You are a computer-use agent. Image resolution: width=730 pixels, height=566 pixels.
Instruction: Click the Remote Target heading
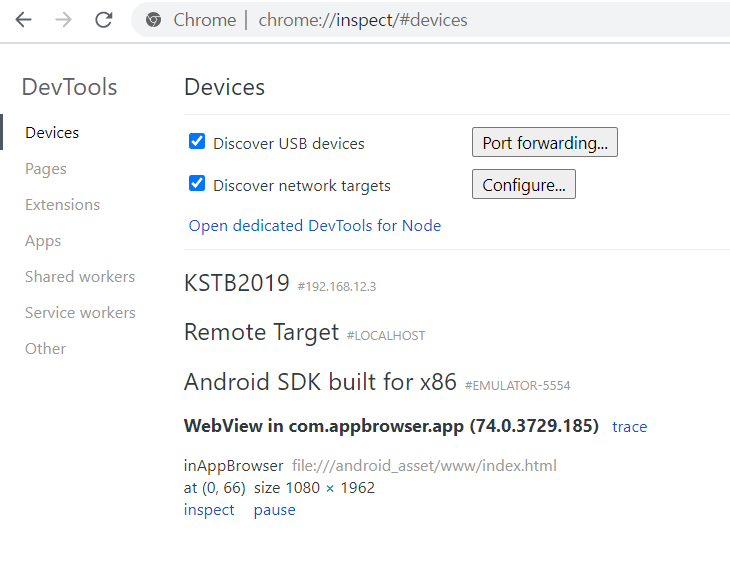pyautogui.click(x=262, y=332)
